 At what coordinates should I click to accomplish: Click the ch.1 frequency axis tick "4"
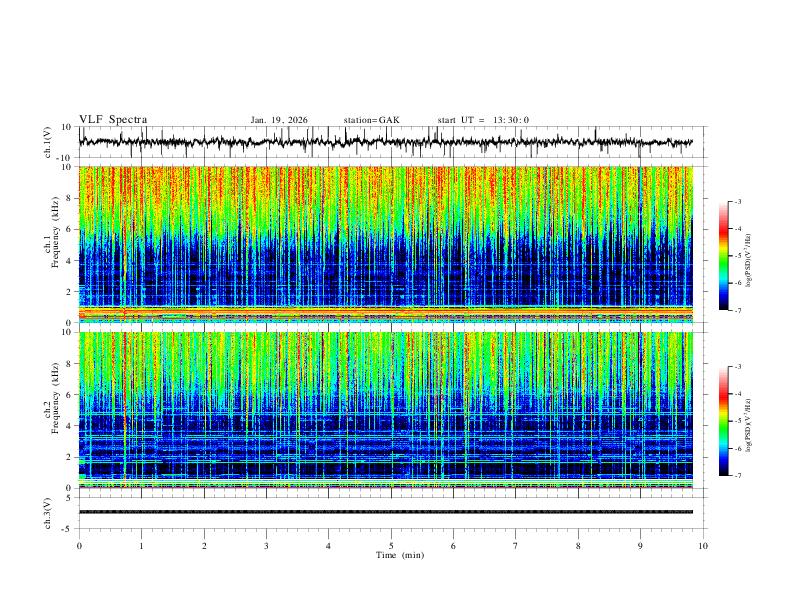tap(70, 261)
